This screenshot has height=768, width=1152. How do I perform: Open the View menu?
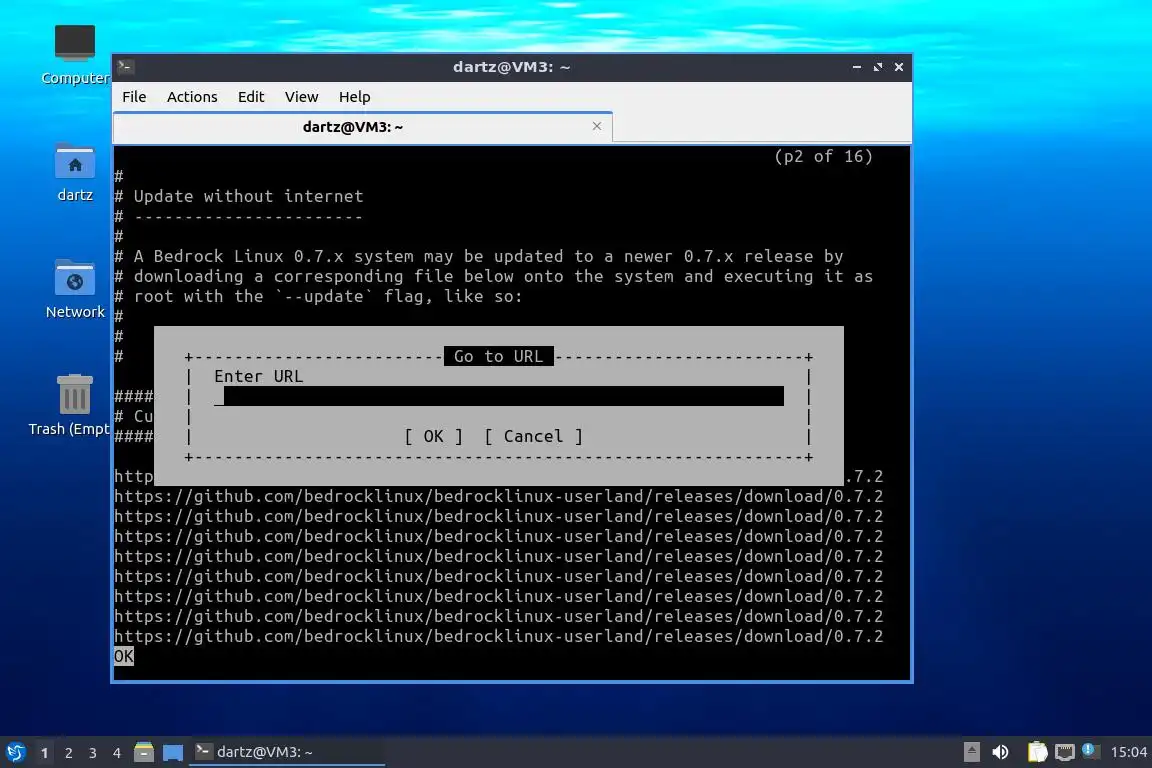pos(301,97)
